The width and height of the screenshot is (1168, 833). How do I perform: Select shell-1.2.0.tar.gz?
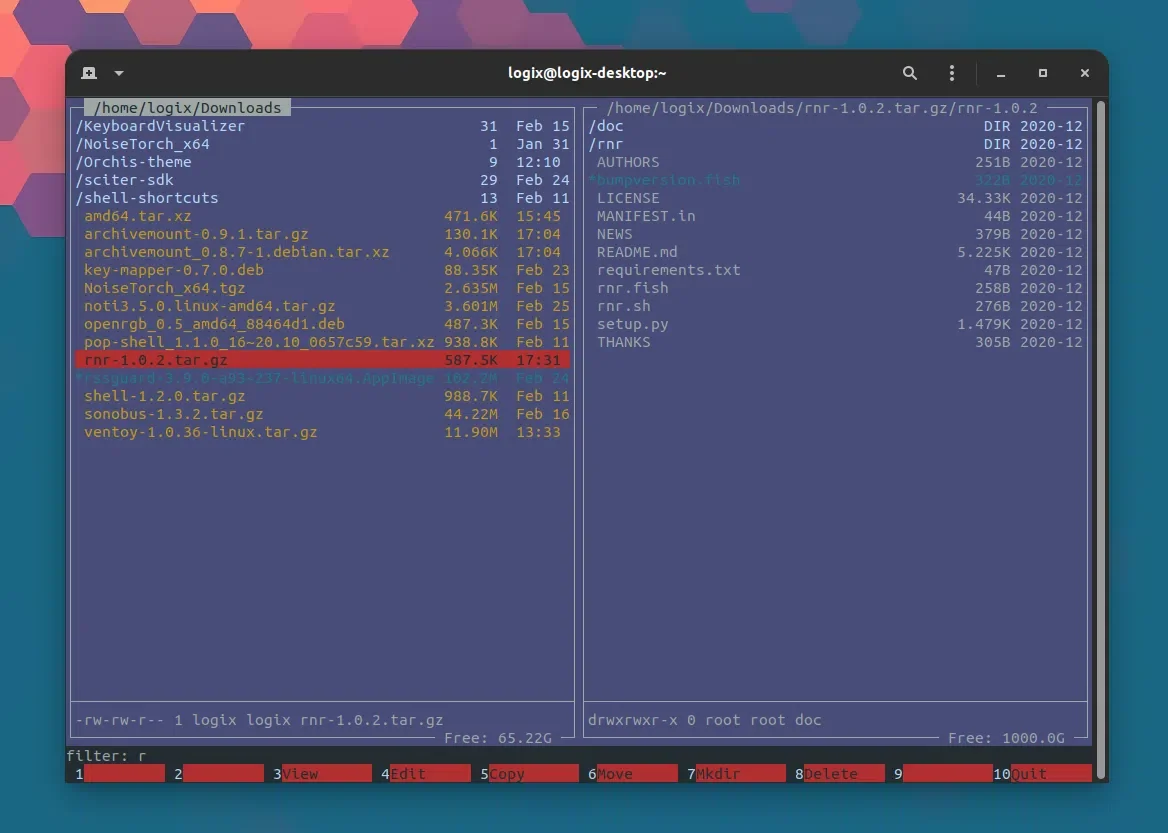[x=323, y=396]
